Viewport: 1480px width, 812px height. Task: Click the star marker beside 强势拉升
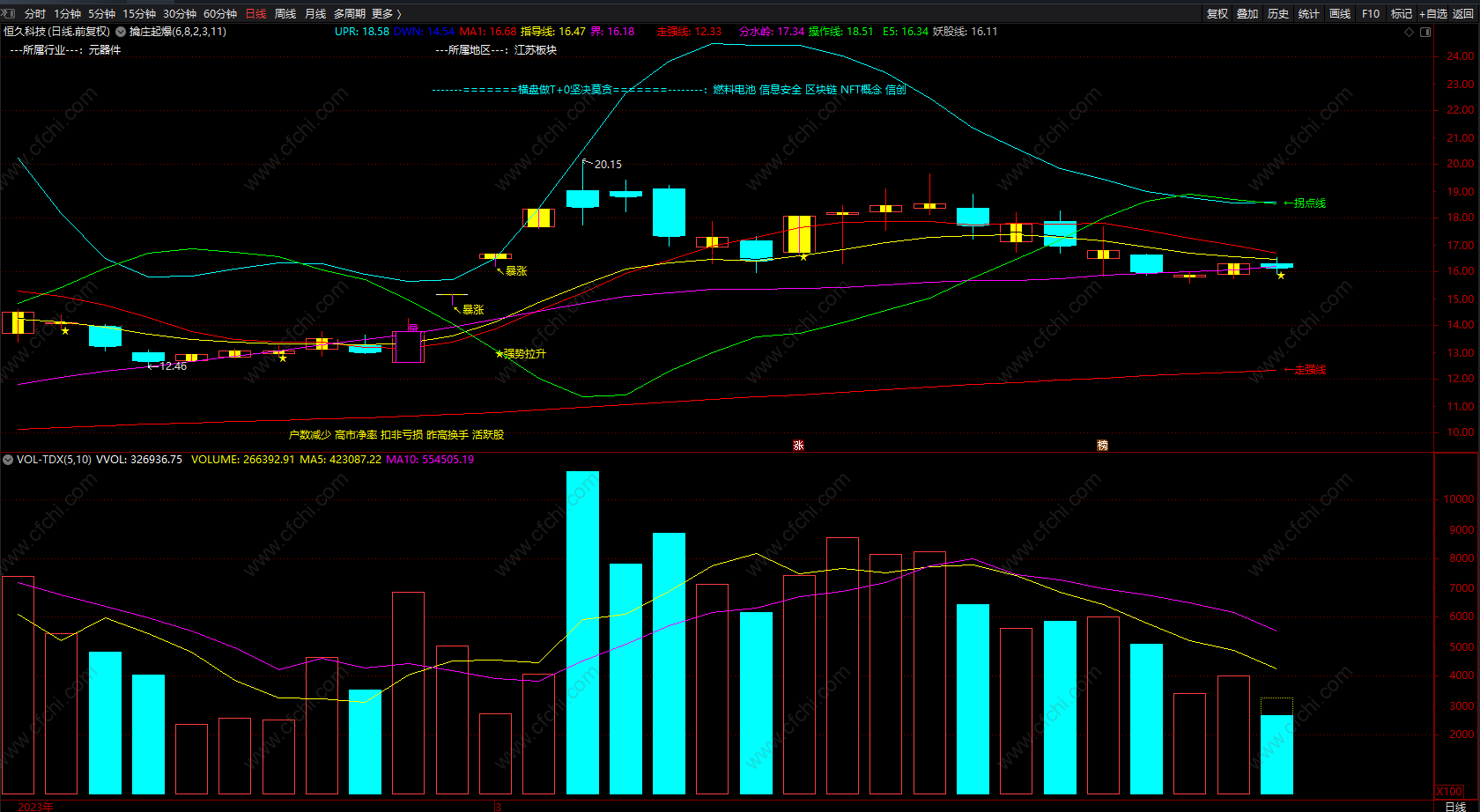click(499, 354)
